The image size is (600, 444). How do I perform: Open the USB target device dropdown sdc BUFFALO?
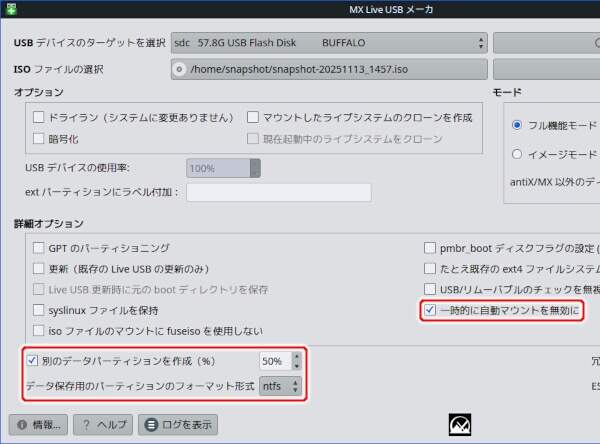(329, 43)
